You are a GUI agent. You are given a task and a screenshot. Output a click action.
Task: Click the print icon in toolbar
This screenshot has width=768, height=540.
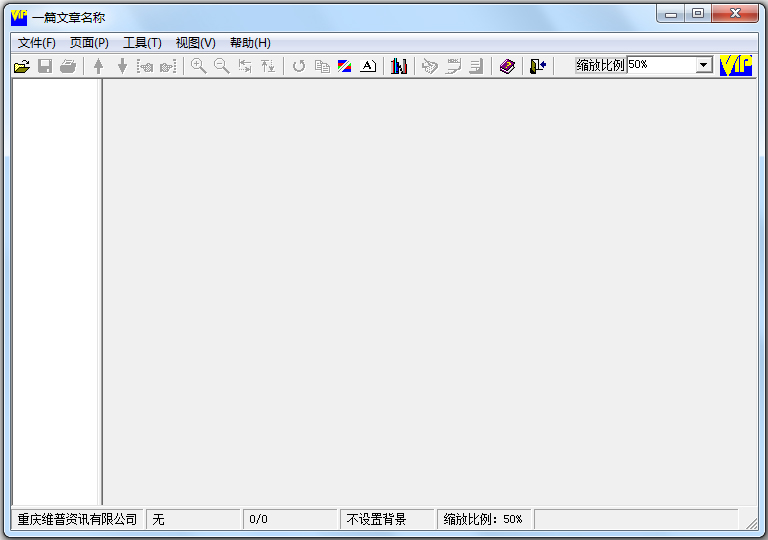[x=68, y=66]
